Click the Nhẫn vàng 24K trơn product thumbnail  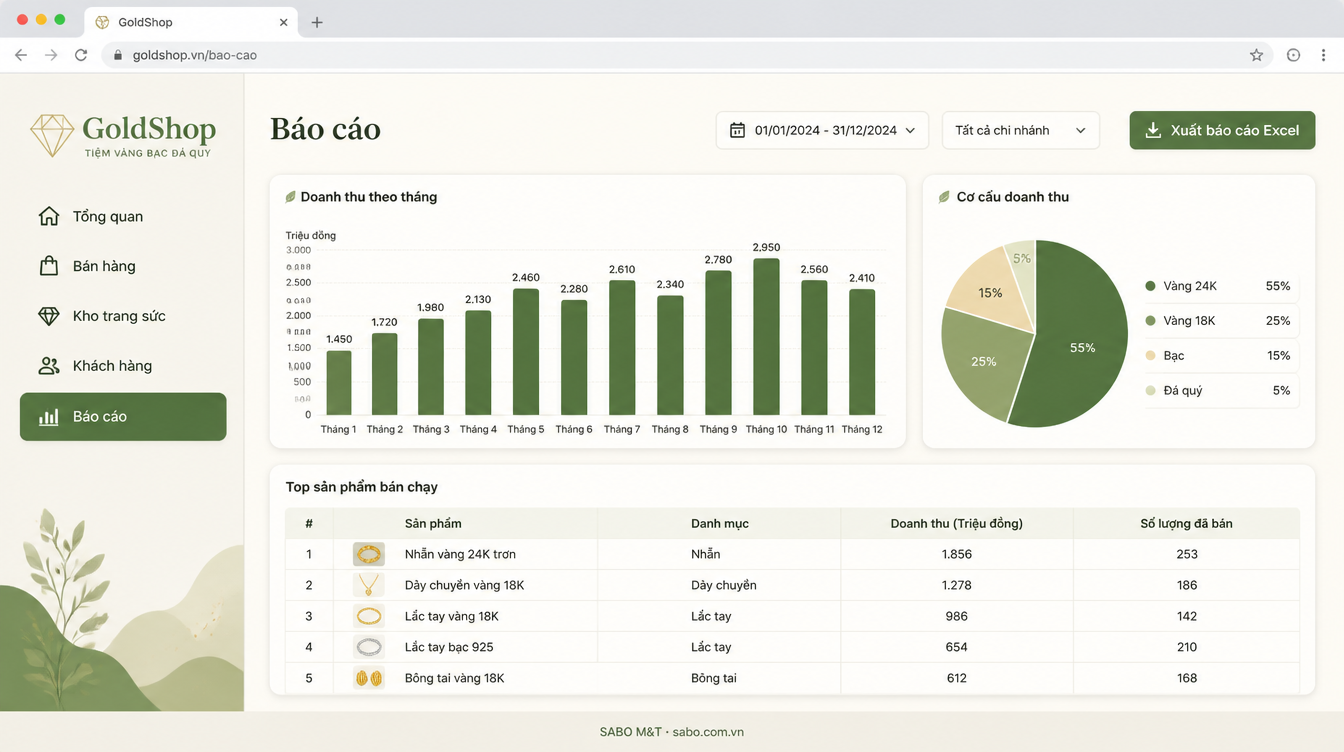click(x=369, y=554)
